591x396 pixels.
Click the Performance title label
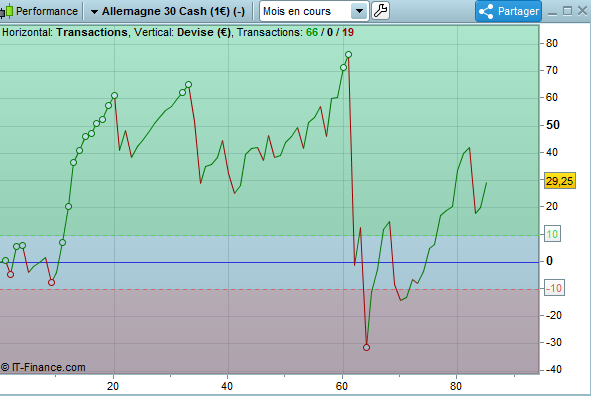(47, 11)
